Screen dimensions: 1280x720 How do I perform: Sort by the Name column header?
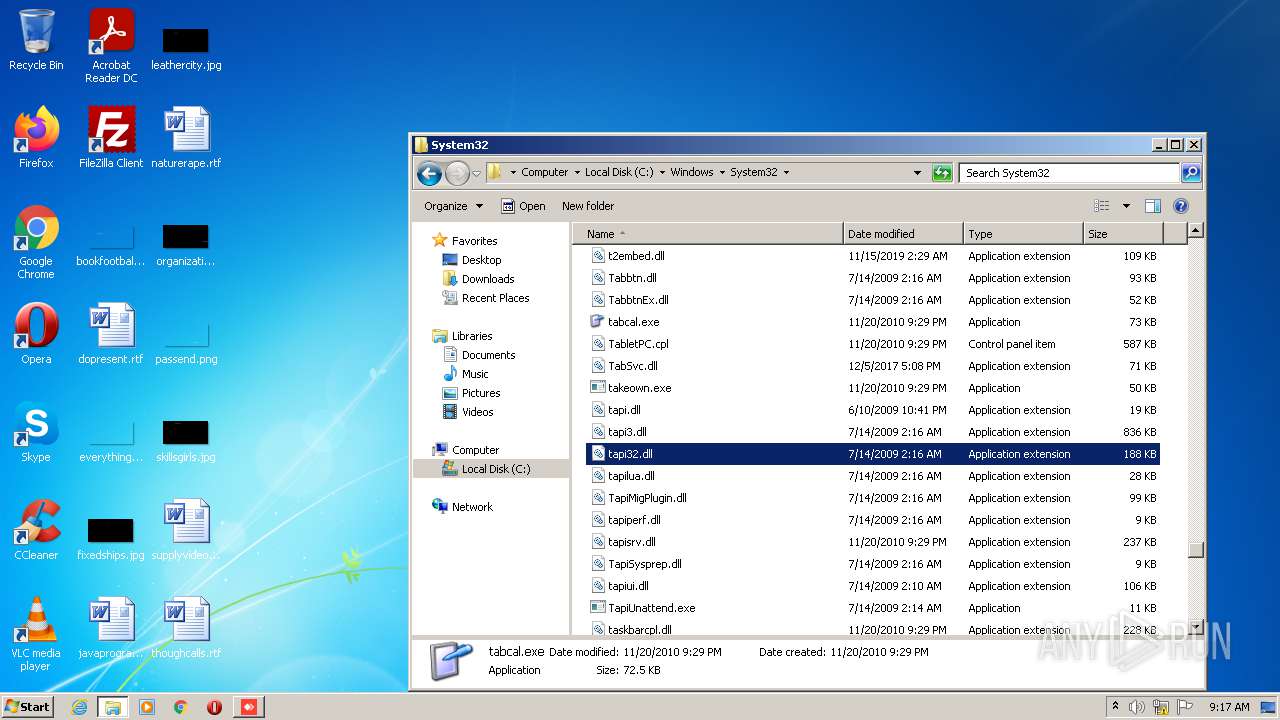pyautogui.click(x=707, y=234)
